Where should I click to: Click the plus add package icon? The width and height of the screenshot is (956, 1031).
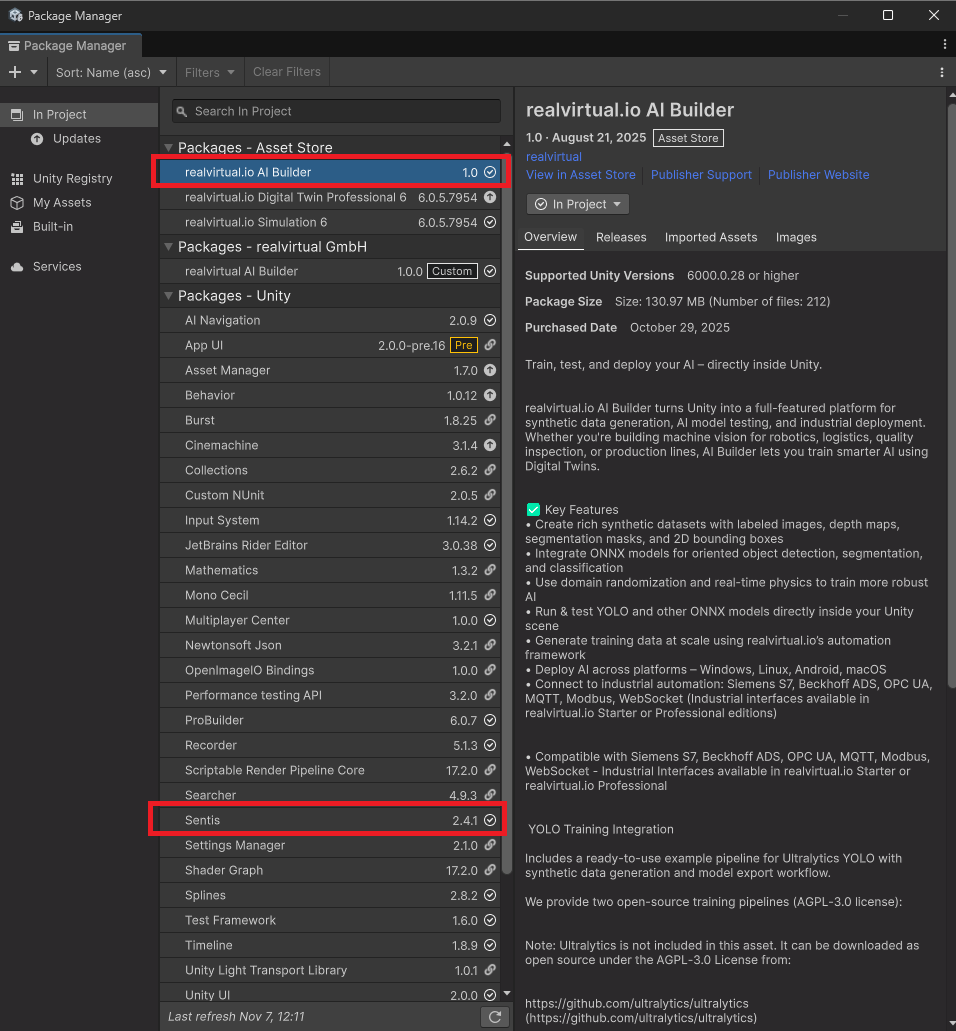pyautogui.click(x=15, y=72)
